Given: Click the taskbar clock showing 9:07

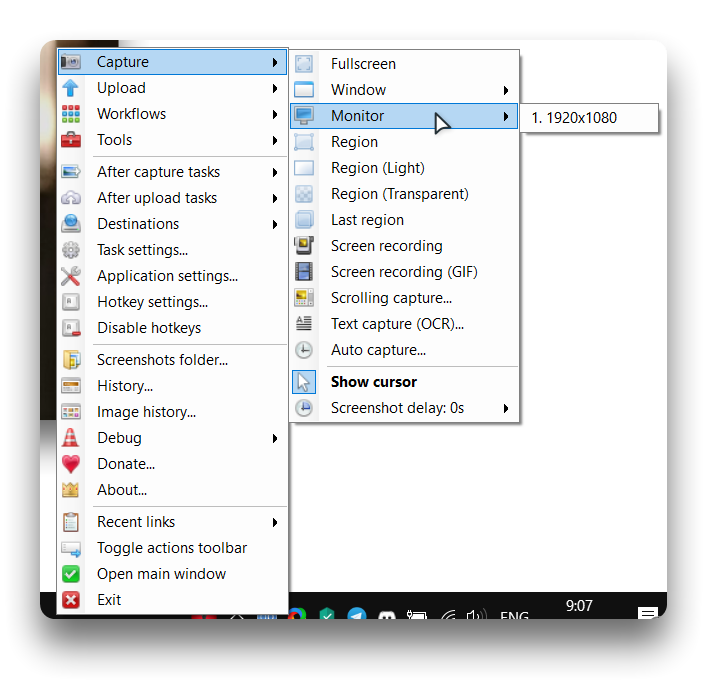Looking at the screenshot, I should (x=579, y=606).
